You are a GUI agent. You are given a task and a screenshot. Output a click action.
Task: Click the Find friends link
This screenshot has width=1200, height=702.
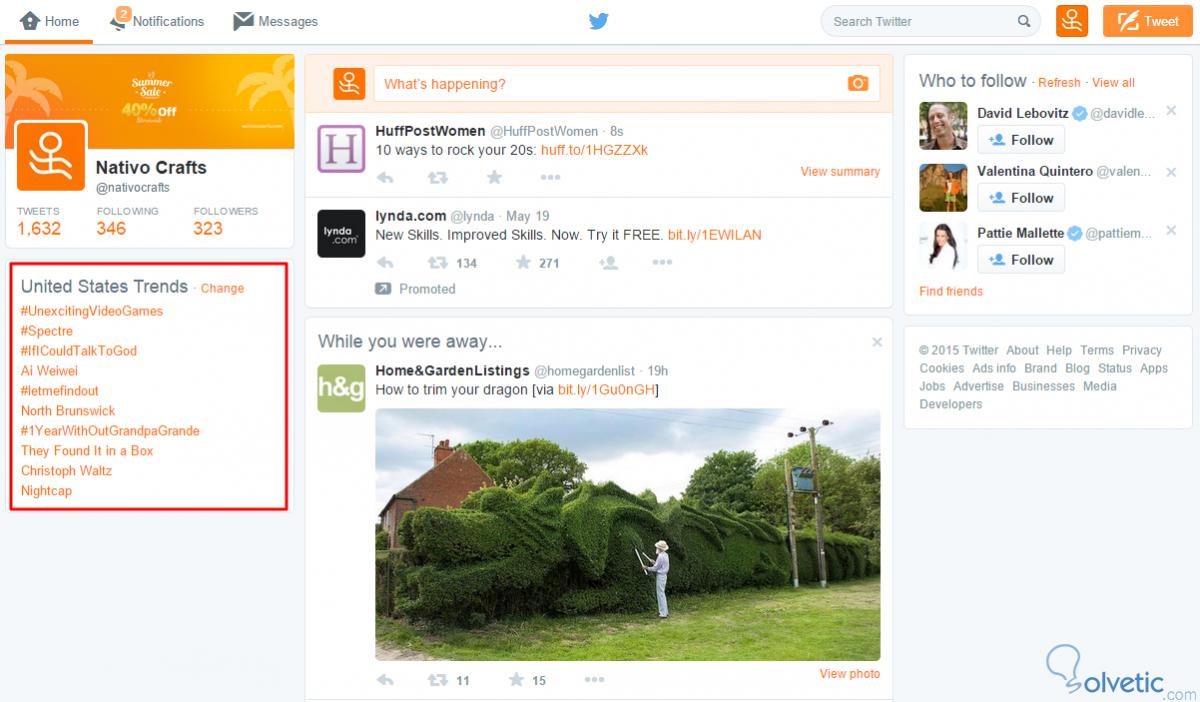951,292
